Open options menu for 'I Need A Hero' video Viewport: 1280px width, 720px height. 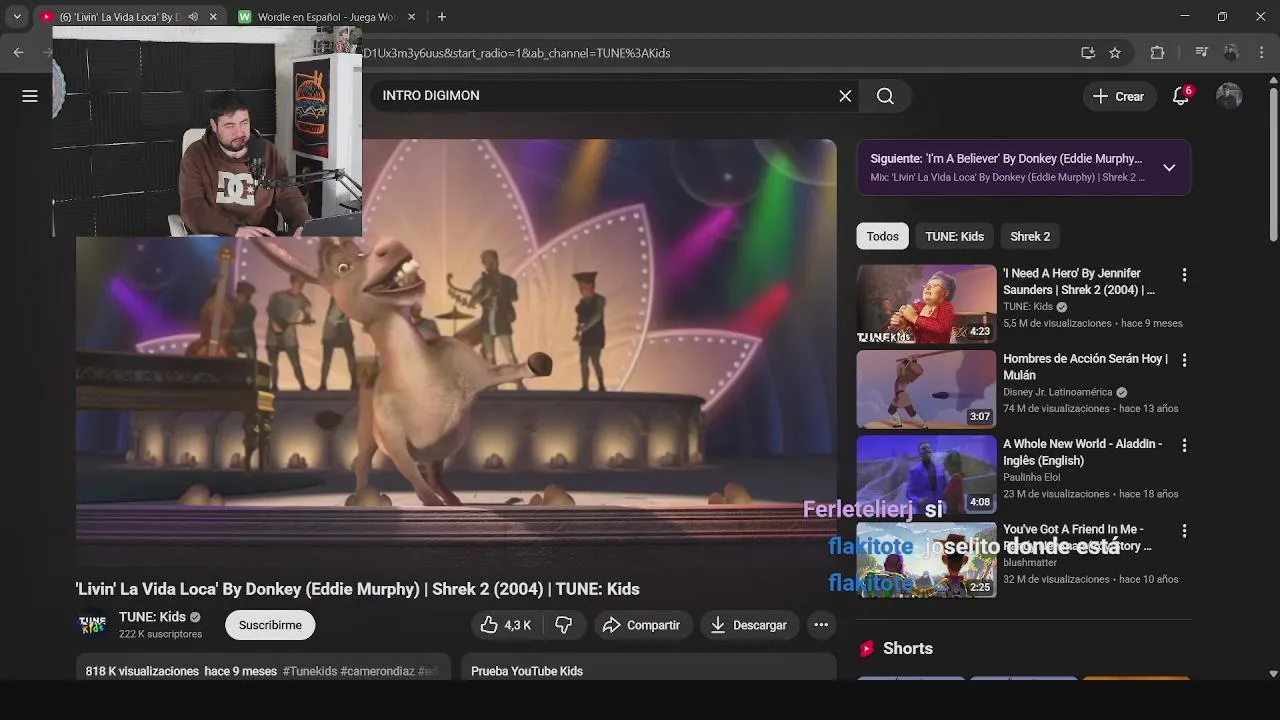point(1184,275)
